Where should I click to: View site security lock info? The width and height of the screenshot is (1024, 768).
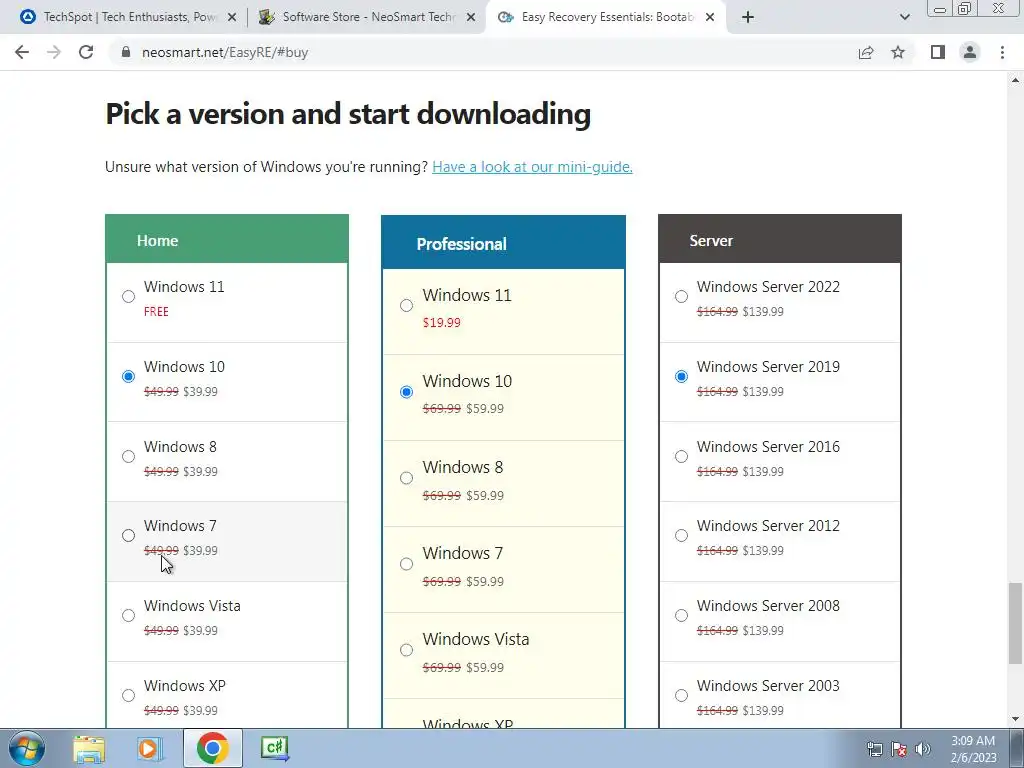[x=126, y=52]
